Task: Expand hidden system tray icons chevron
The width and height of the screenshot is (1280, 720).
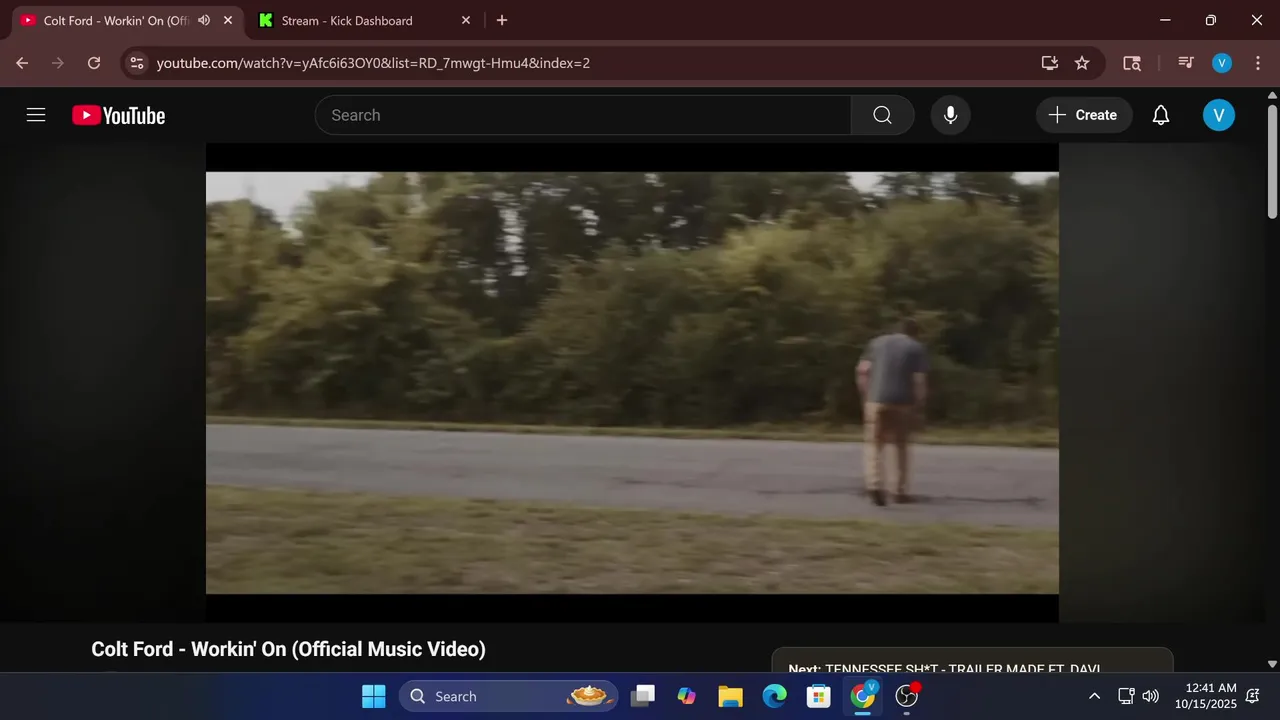Action: pos(1094,696)
